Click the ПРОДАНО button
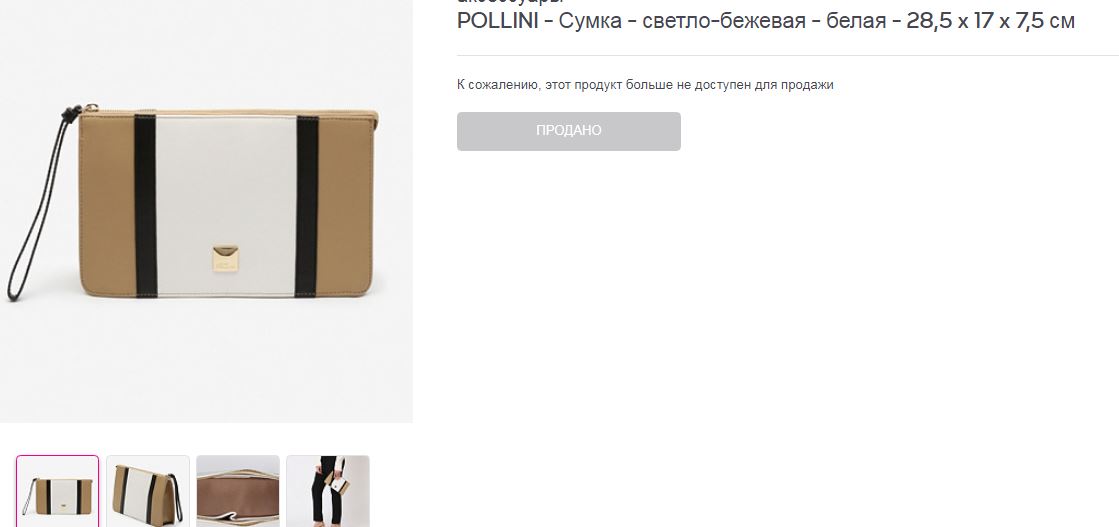The image size is (1119, 527). click(569, 131)
